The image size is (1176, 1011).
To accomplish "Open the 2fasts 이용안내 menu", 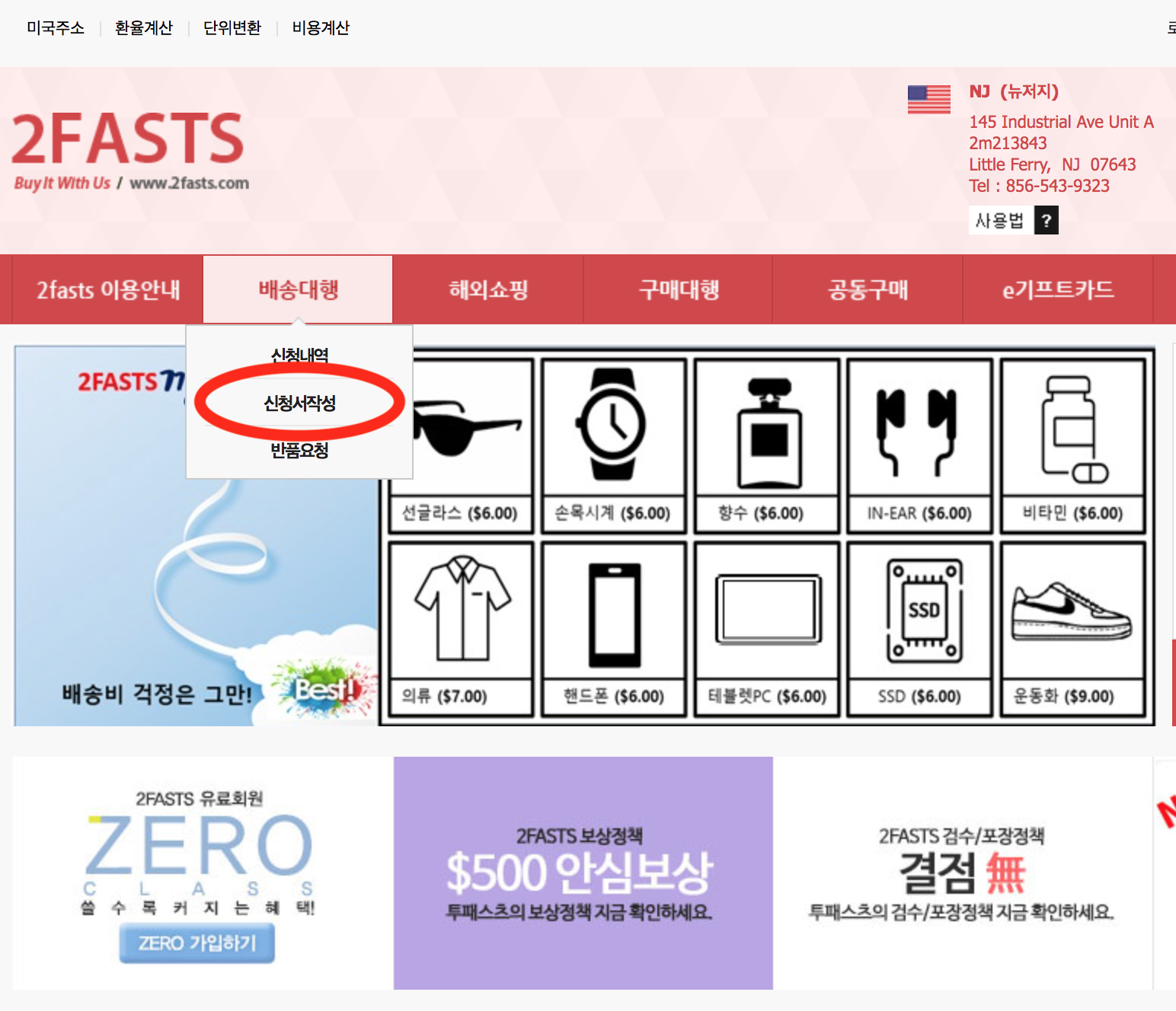I will click(108, 290).
